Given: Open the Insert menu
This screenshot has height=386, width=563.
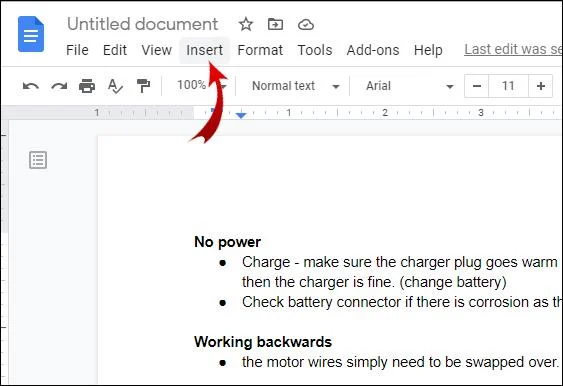Looking at the screenshot, I should 204,50.
